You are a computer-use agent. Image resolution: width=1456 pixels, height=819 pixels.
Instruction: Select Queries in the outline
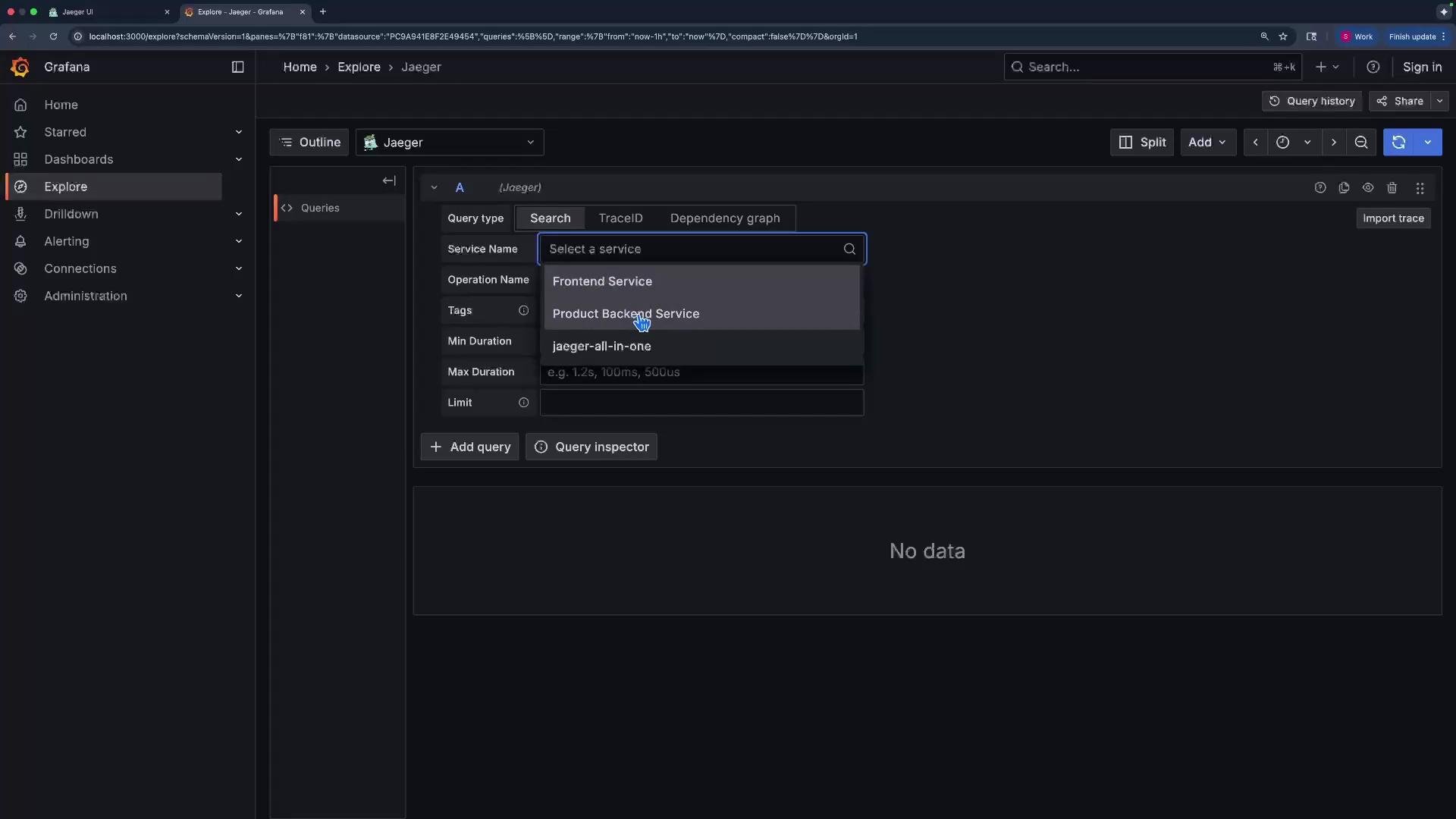point(338,208)
